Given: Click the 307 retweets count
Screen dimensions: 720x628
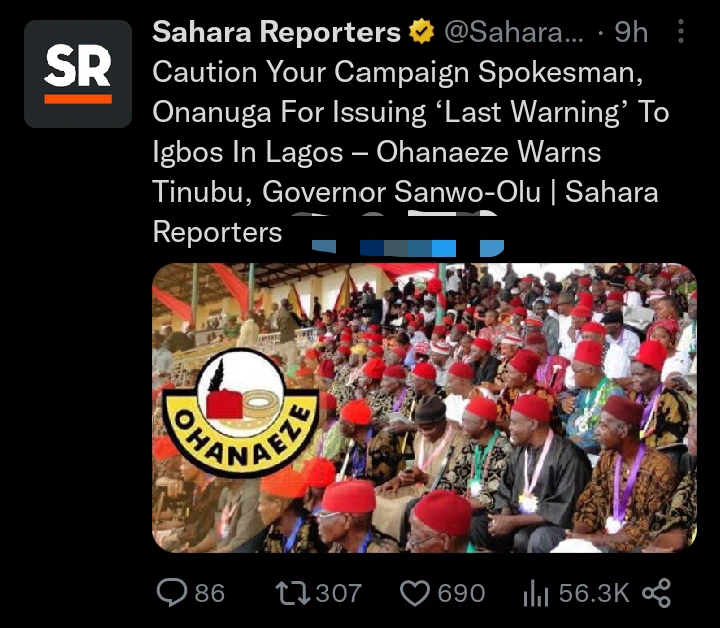Looking at the screenshot, I should click(339, 593).
